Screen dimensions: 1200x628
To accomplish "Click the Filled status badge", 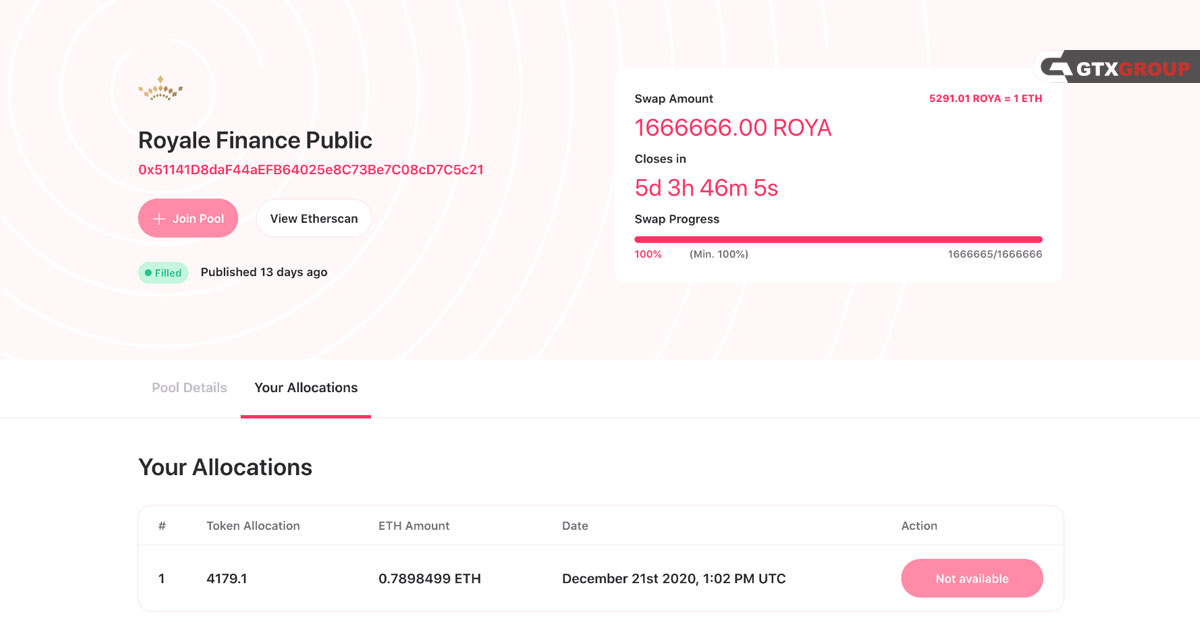I will [x=163, y=273].
